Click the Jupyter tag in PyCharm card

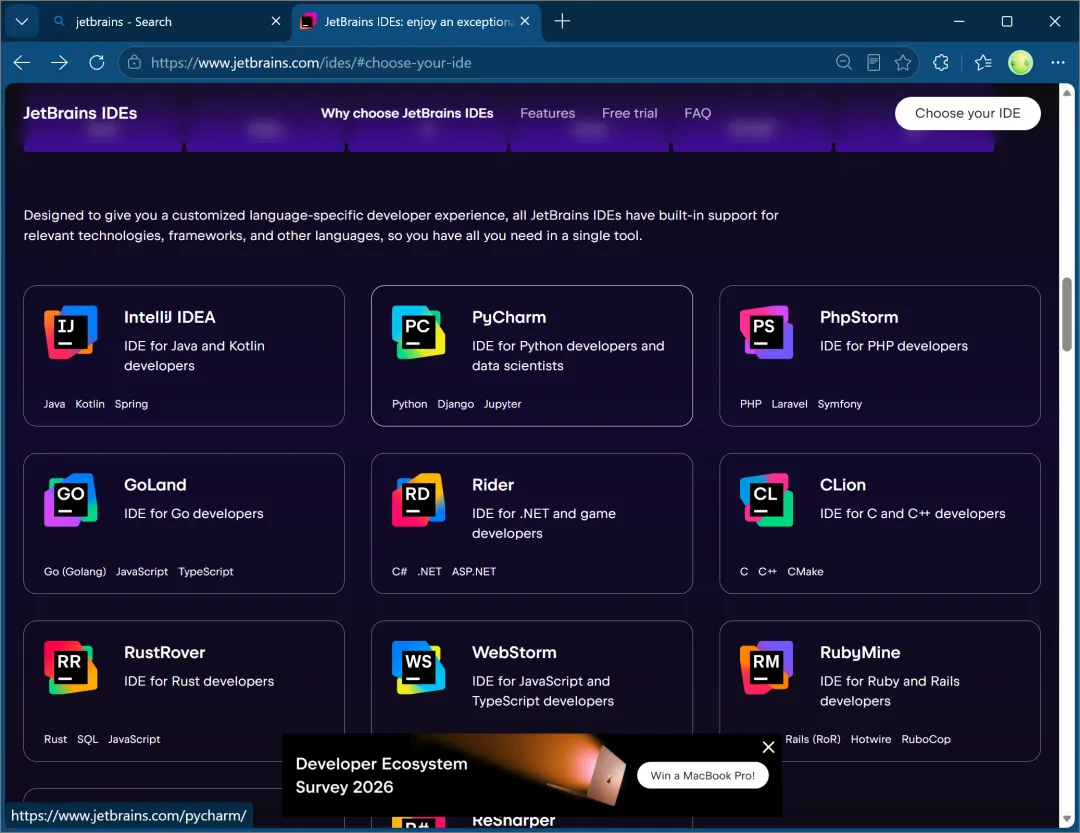pyautogui.click(x=502, y=404)
